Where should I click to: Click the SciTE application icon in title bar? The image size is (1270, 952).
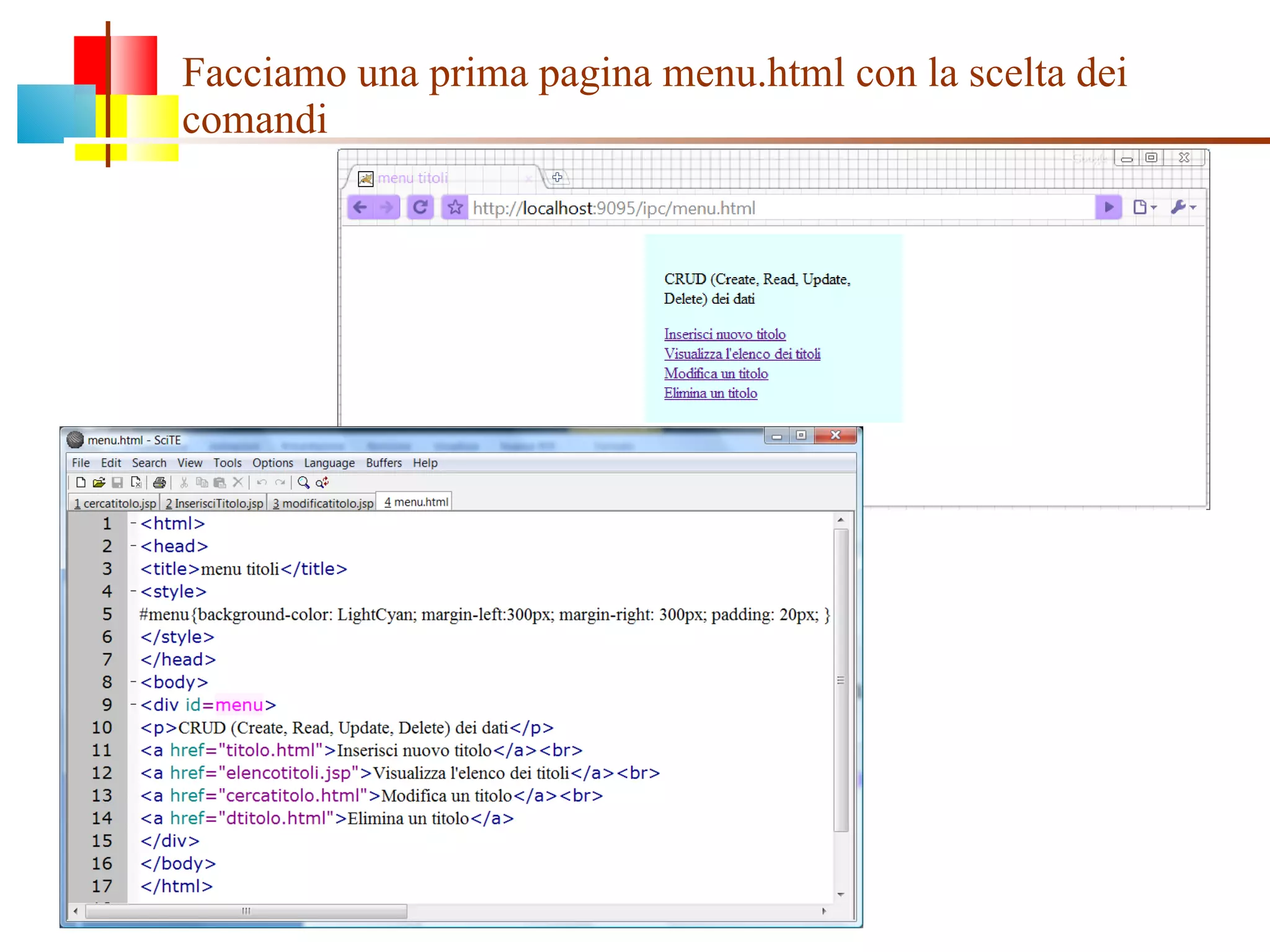(75, 439)
